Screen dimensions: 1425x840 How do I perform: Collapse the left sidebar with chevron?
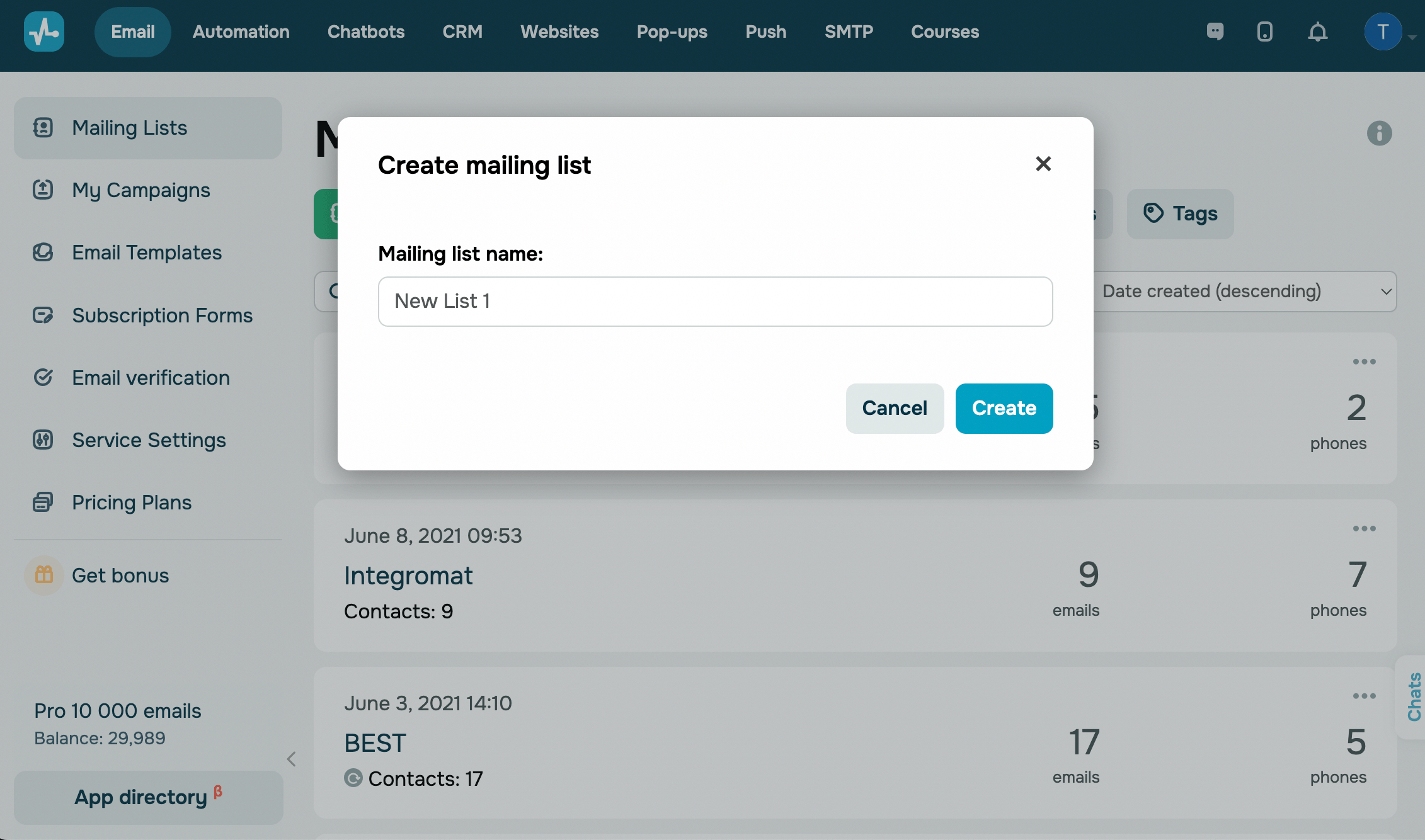291,759
